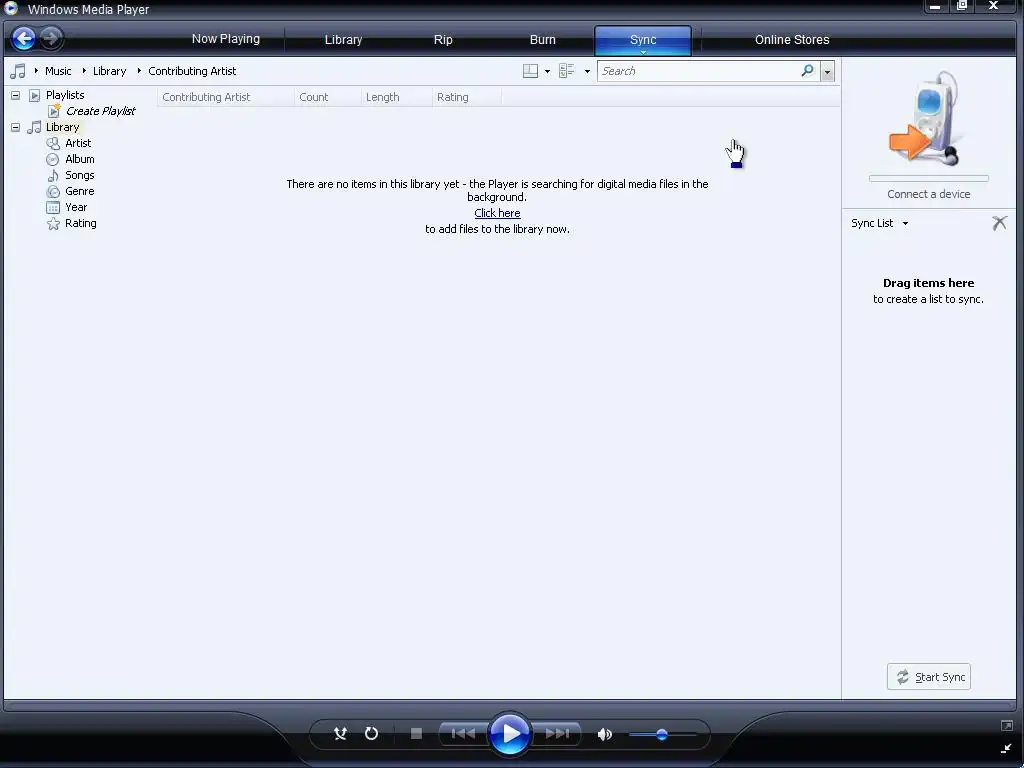Select Songs in the library tree

click(80, 175)
